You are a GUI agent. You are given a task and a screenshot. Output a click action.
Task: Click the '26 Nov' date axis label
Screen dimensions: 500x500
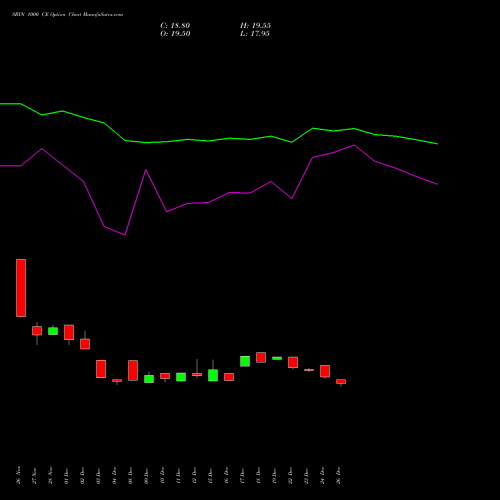pyautogui.click(x=19, y=475)
